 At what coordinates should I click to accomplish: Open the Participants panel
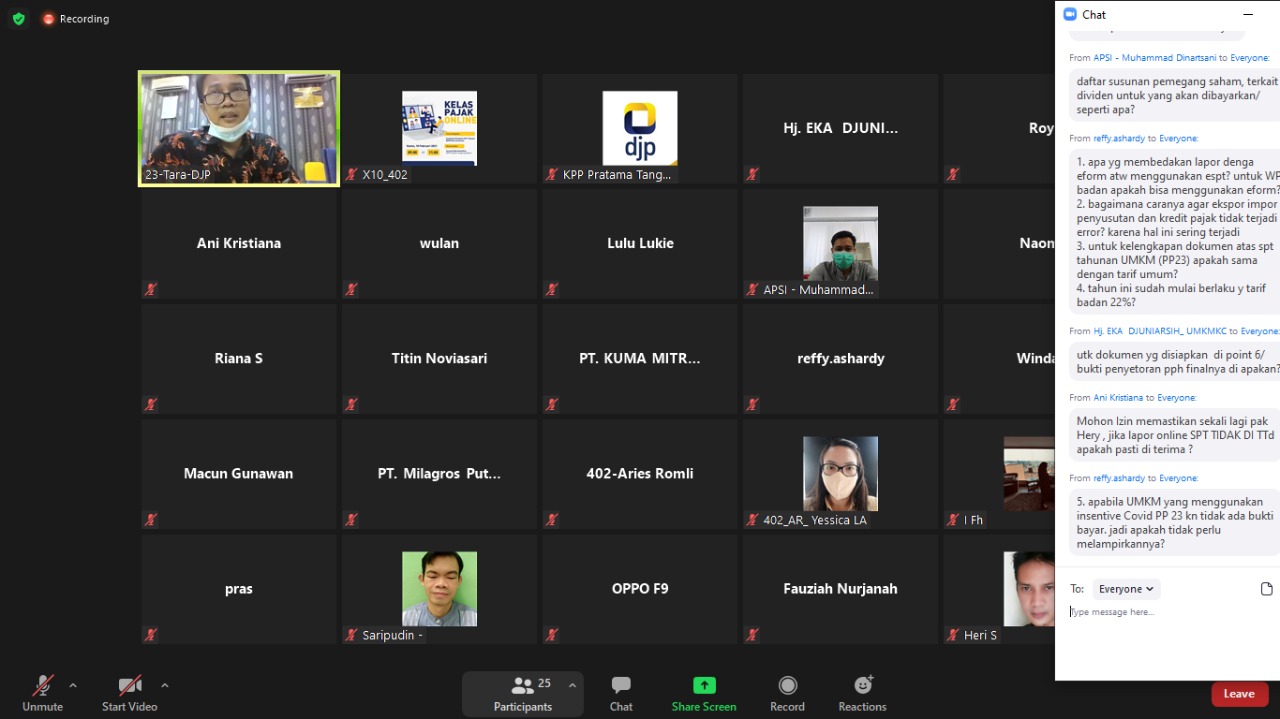pos(522,693)
